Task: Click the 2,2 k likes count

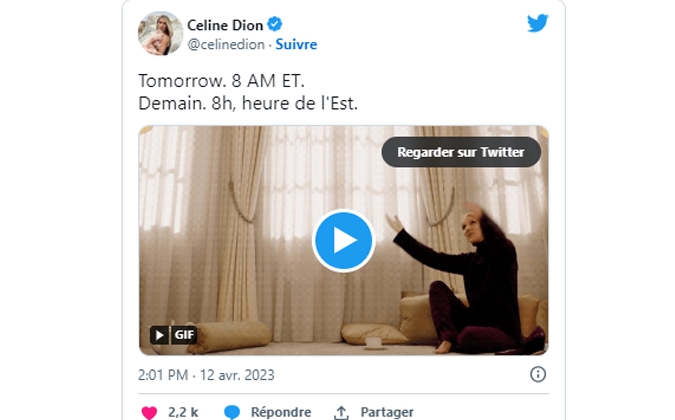Action: click(183, 412)
